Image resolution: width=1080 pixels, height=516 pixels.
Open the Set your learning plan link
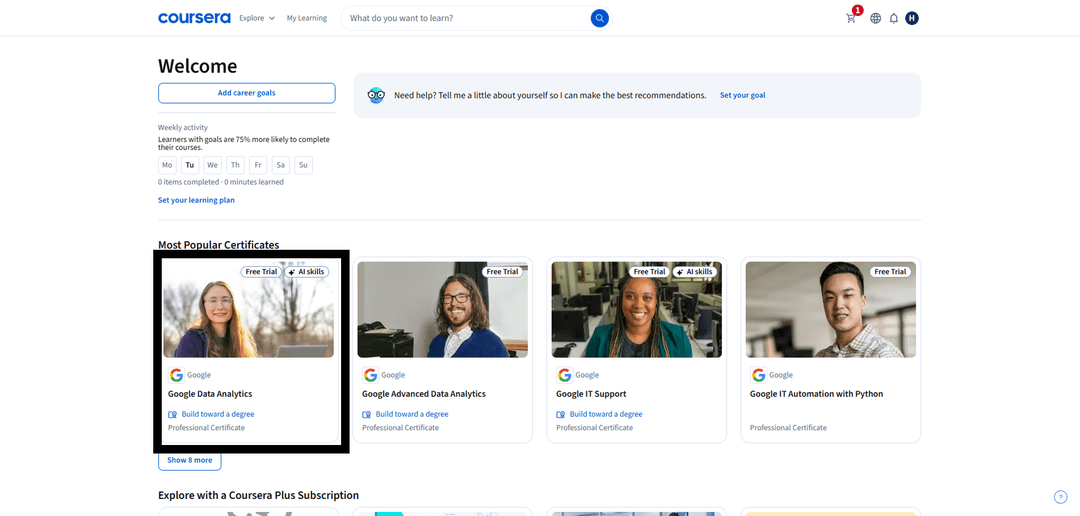click(196, 200)
